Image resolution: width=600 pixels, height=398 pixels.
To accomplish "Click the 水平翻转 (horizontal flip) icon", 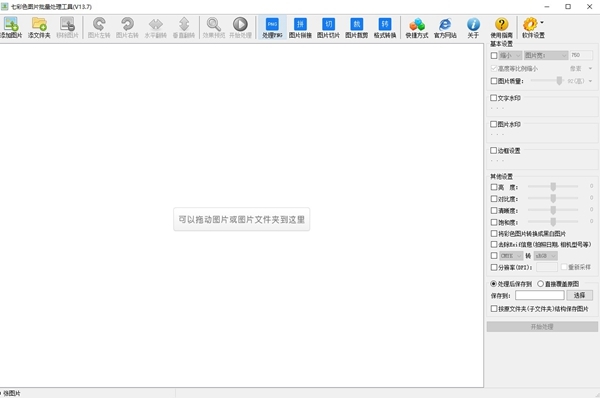I will click(156, 28).
